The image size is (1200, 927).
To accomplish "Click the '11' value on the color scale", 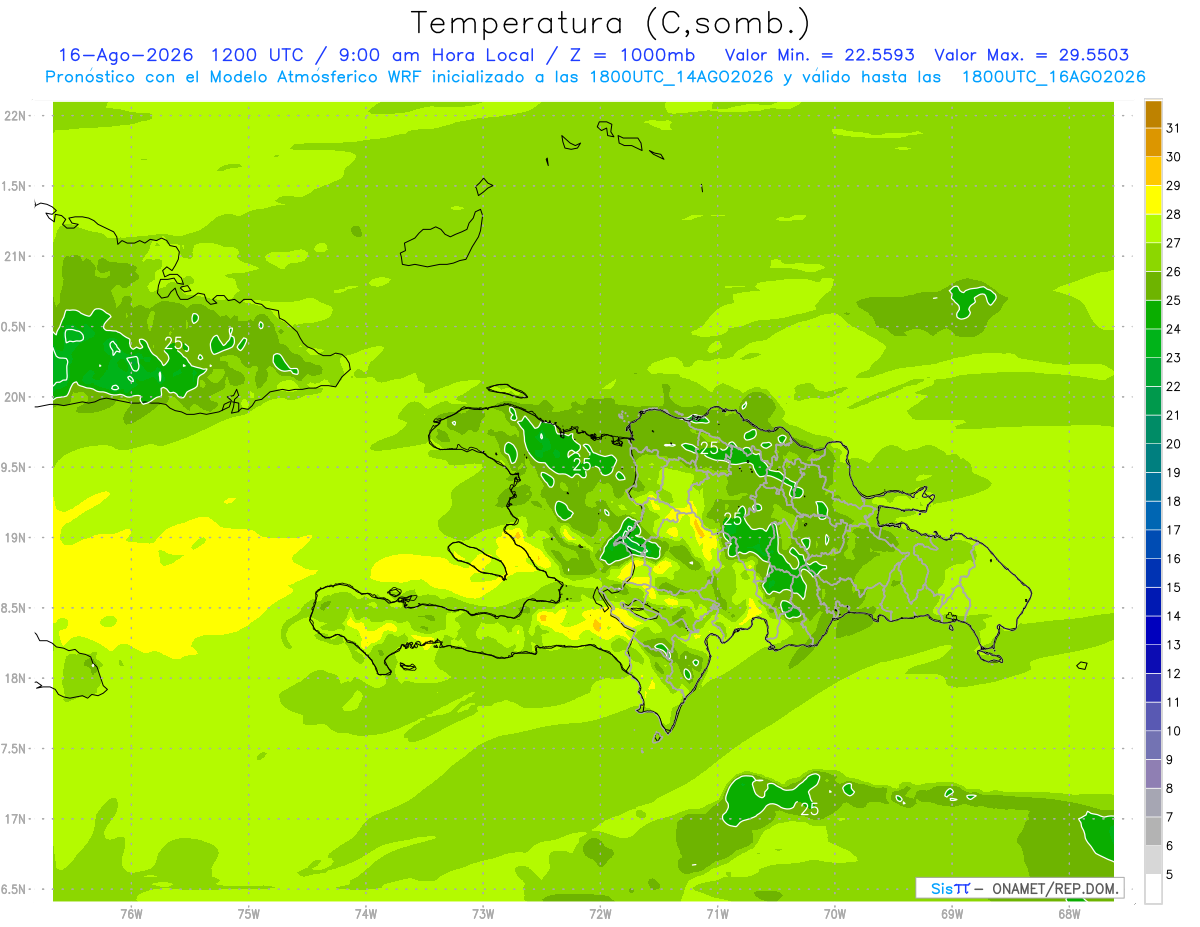I will [x=1174, y=702].
